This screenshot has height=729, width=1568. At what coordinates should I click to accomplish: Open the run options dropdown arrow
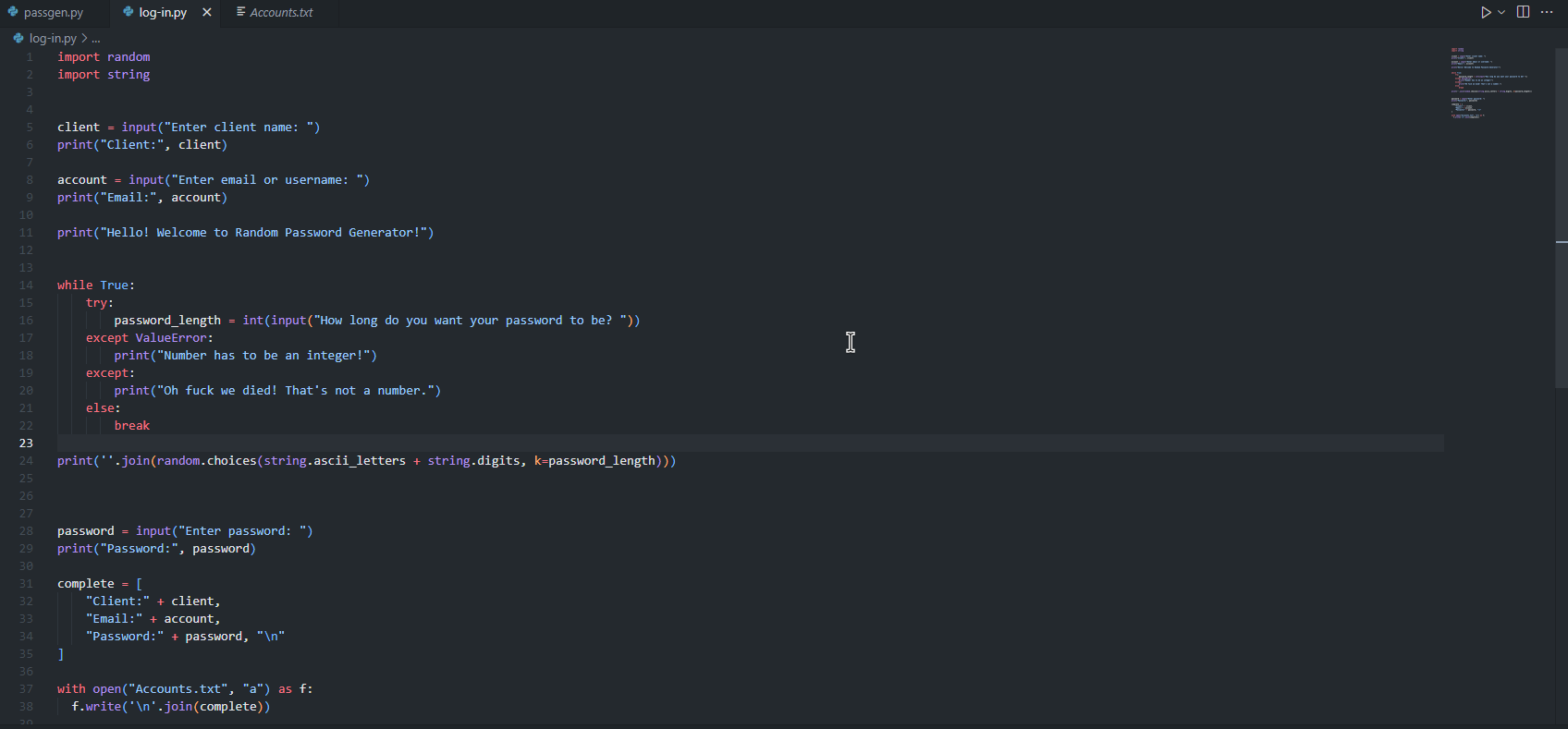click(x=1501, y=12)
